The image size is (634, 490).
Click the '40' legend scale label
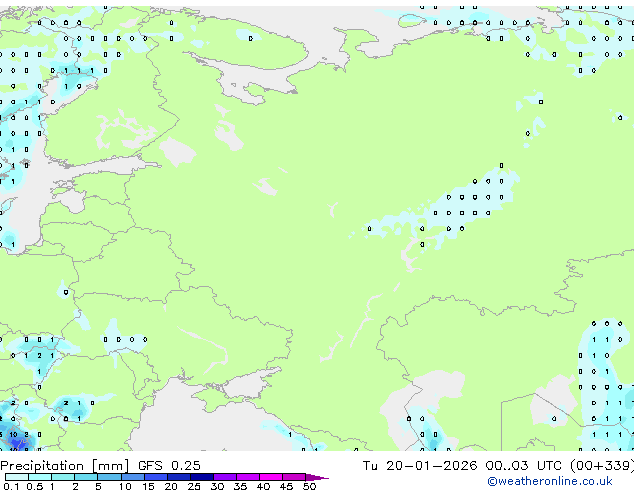point(263,486)
